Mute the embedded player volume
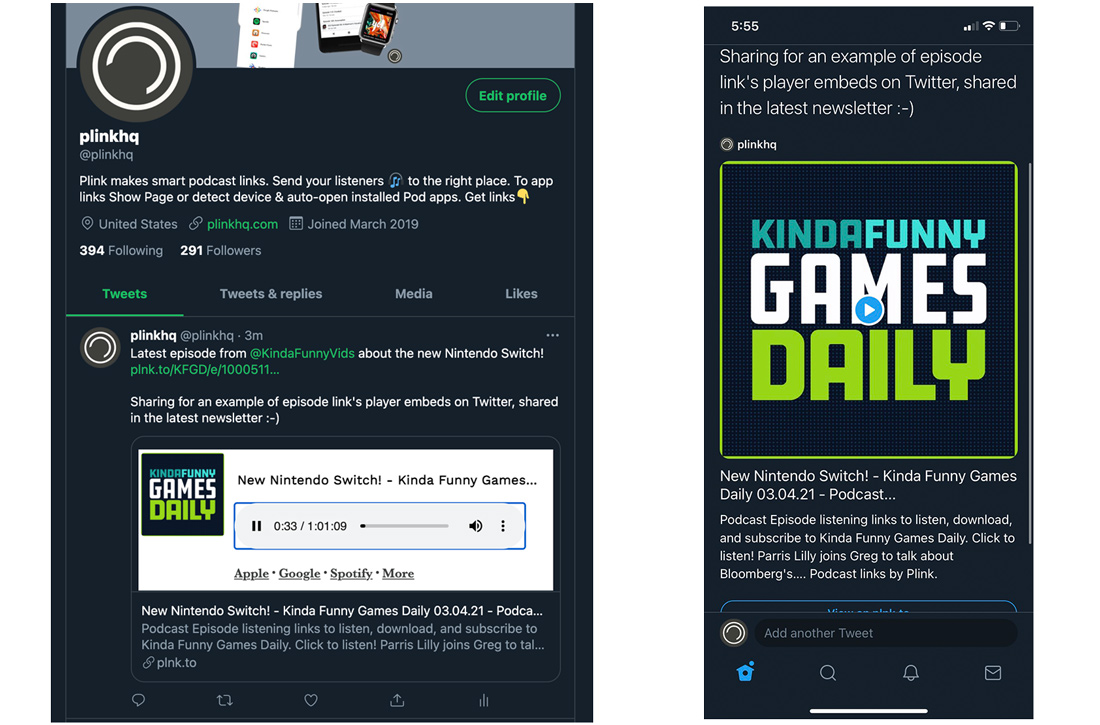The width and height of the screenshot is (1100, 725). (x=476, y=526)
